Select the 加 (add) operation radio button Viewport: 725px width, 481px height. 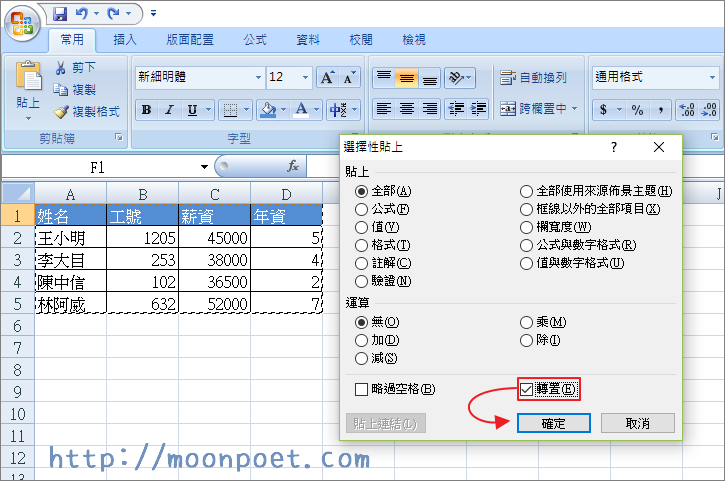[x=362, y=340]
